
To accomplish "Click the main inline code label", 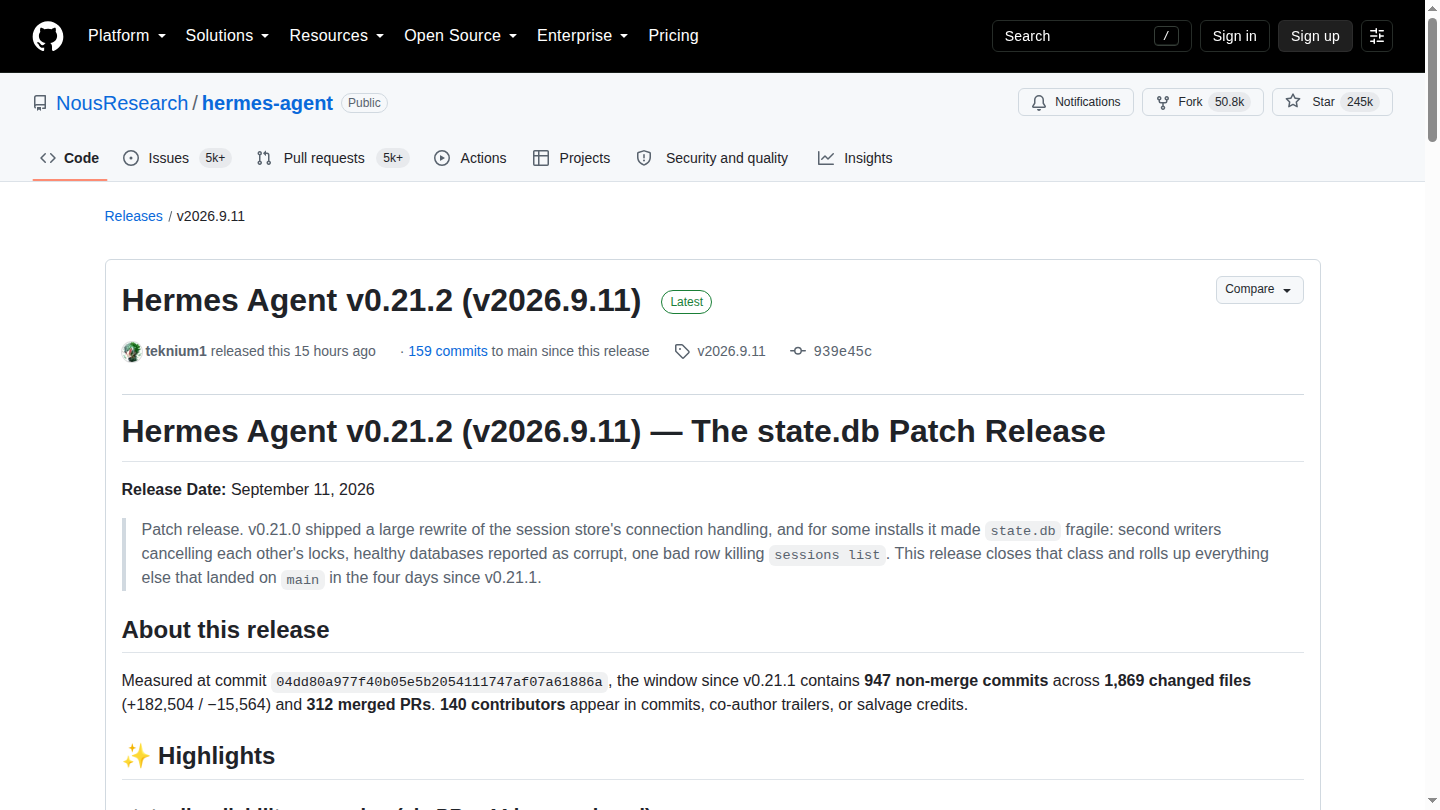I will click(x=302, y=578).
